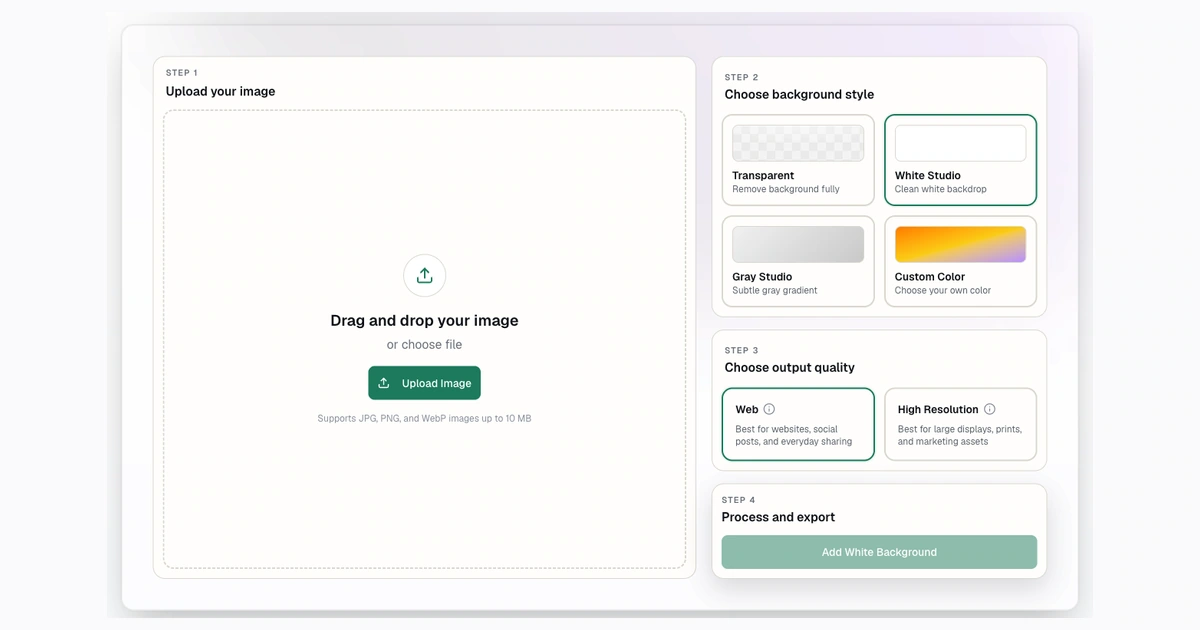Click the 'STEP 3' label
The image size is (1200, 630).
[x=742, y=350]
